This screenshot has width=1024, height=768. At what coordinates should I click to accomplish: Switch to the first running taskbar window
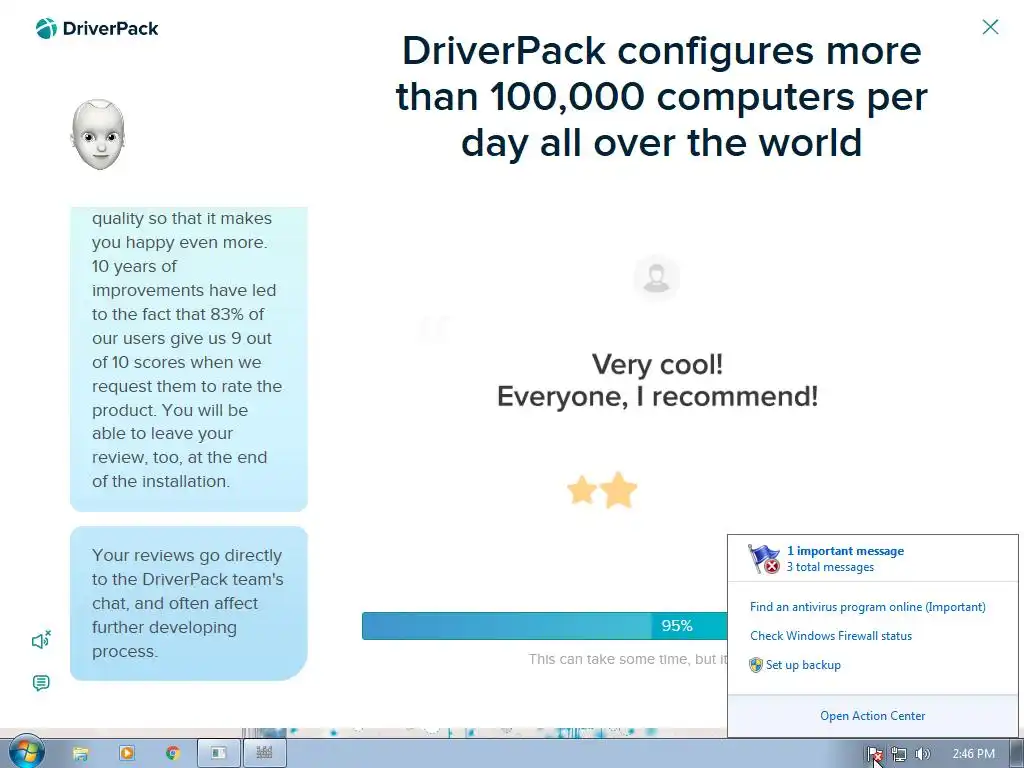tap(219, 753)
